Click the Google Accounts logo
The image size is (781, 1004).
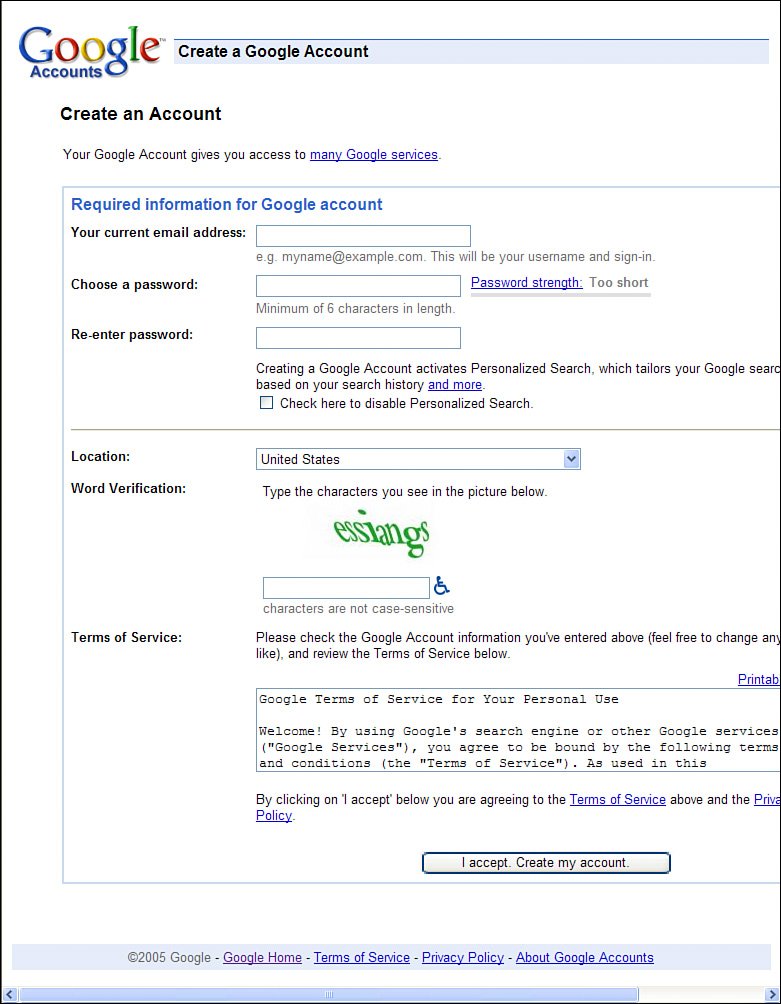90,53
